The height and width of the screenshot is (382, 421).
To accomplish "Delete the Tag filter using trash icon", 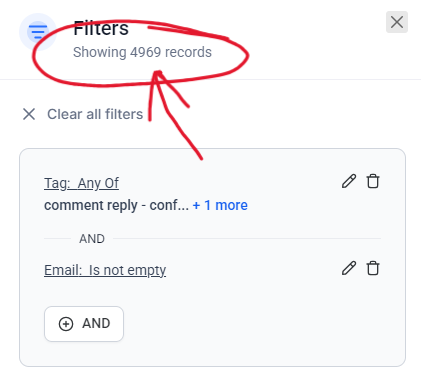I will pos(373,181).
